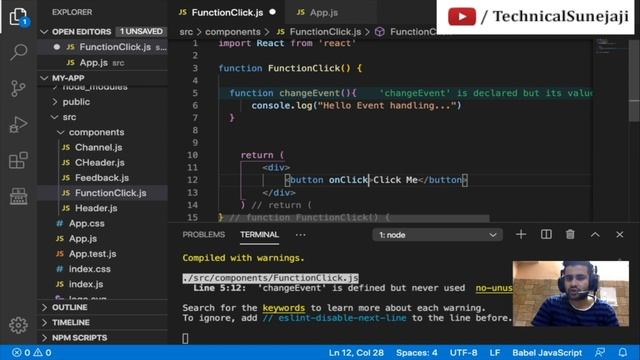Click the 'components' breadcrumb segment
This screenshot has height=360, width=640.
point(233,32)
